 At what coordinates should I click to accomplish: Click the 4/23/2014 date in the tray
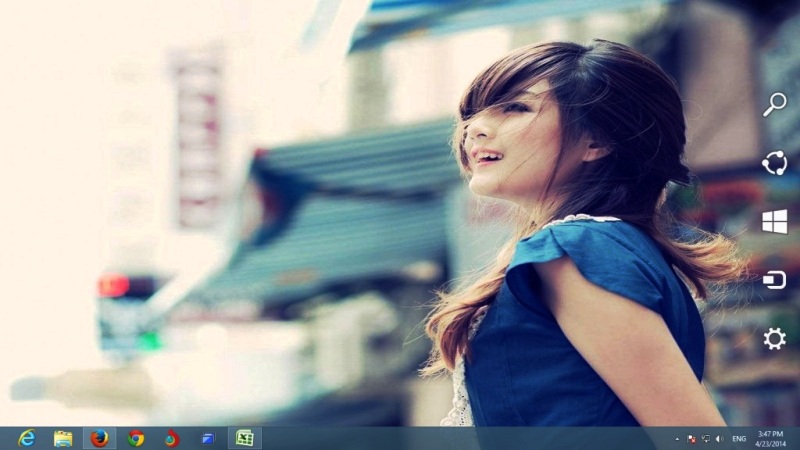pyautogui.click(x=770, y=444)
